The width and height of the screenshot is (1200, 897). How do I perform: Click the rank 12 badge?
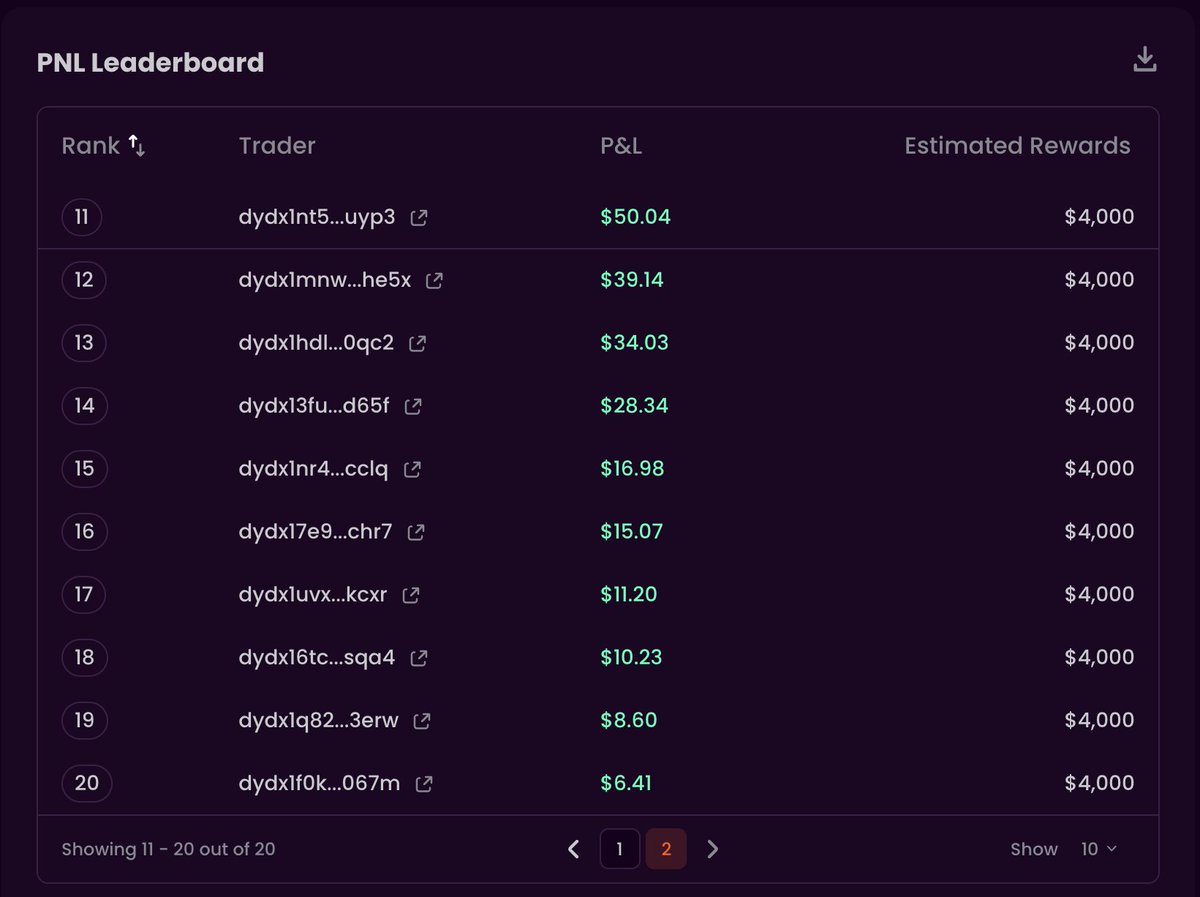(84, 280)
